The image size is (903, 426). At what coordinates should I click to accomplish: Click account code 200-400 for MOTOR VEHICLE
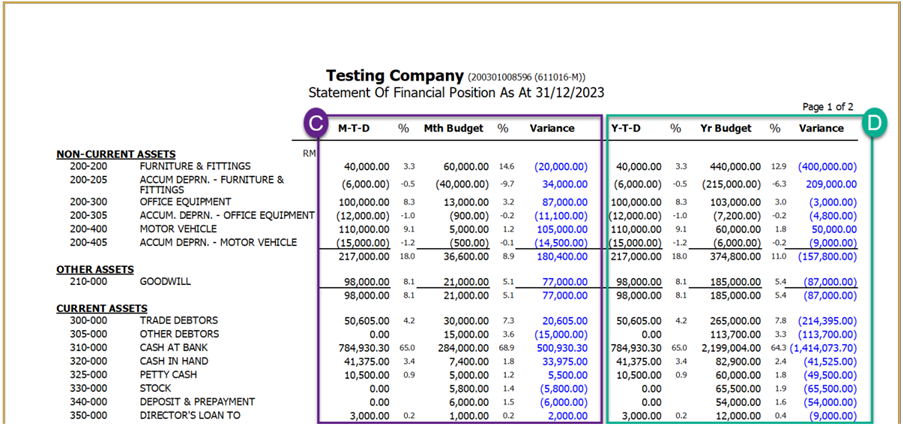point(81,228)
